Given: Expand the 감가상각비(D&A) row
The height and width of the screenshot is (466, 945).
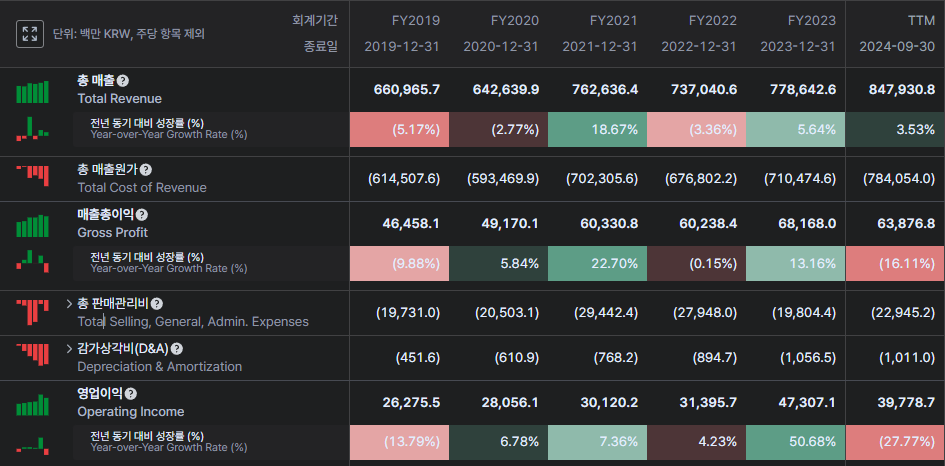Looking at the screenshot, I should [69, 349].
